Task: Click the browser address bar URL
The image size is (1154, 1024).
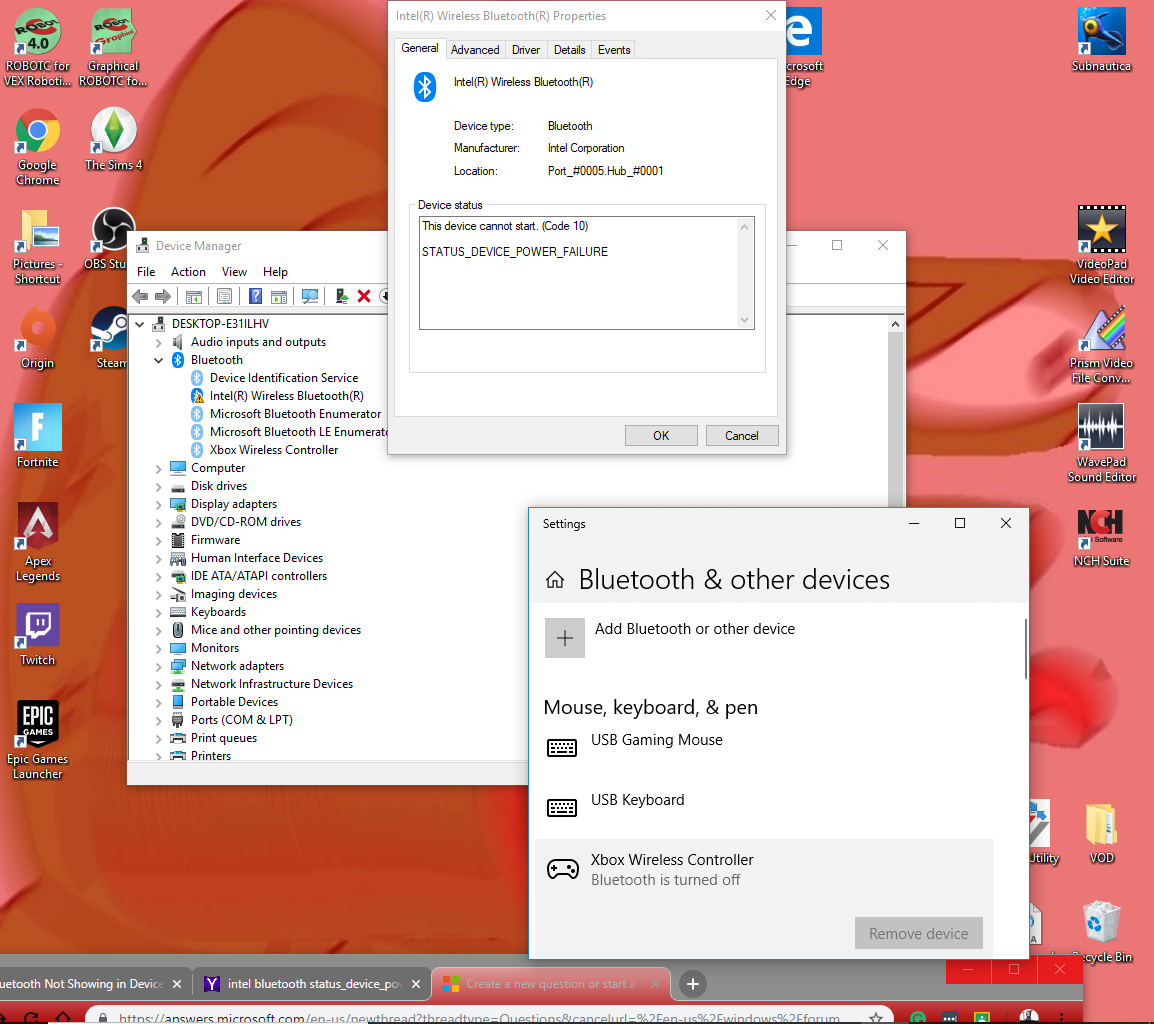Action: click(x=478, y=1017)
